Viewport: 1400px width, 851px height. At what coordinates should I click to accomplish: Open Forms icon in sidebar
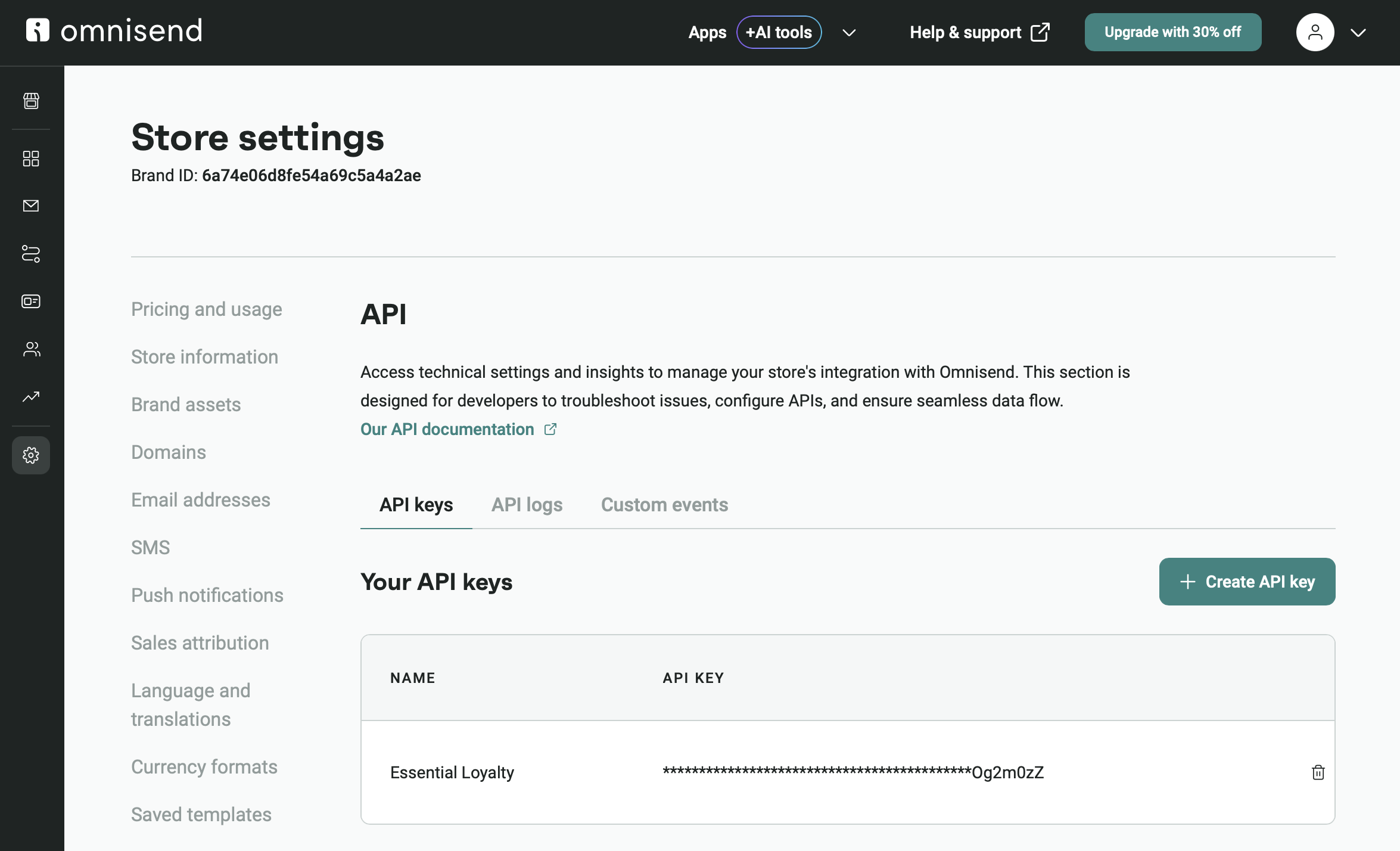31,302
